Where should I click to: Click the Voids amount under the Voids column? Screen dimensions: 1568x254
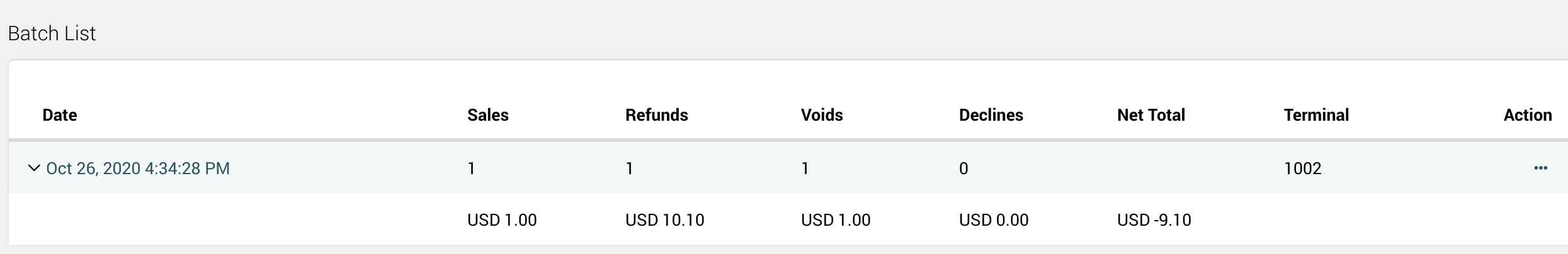click(835, 220)
